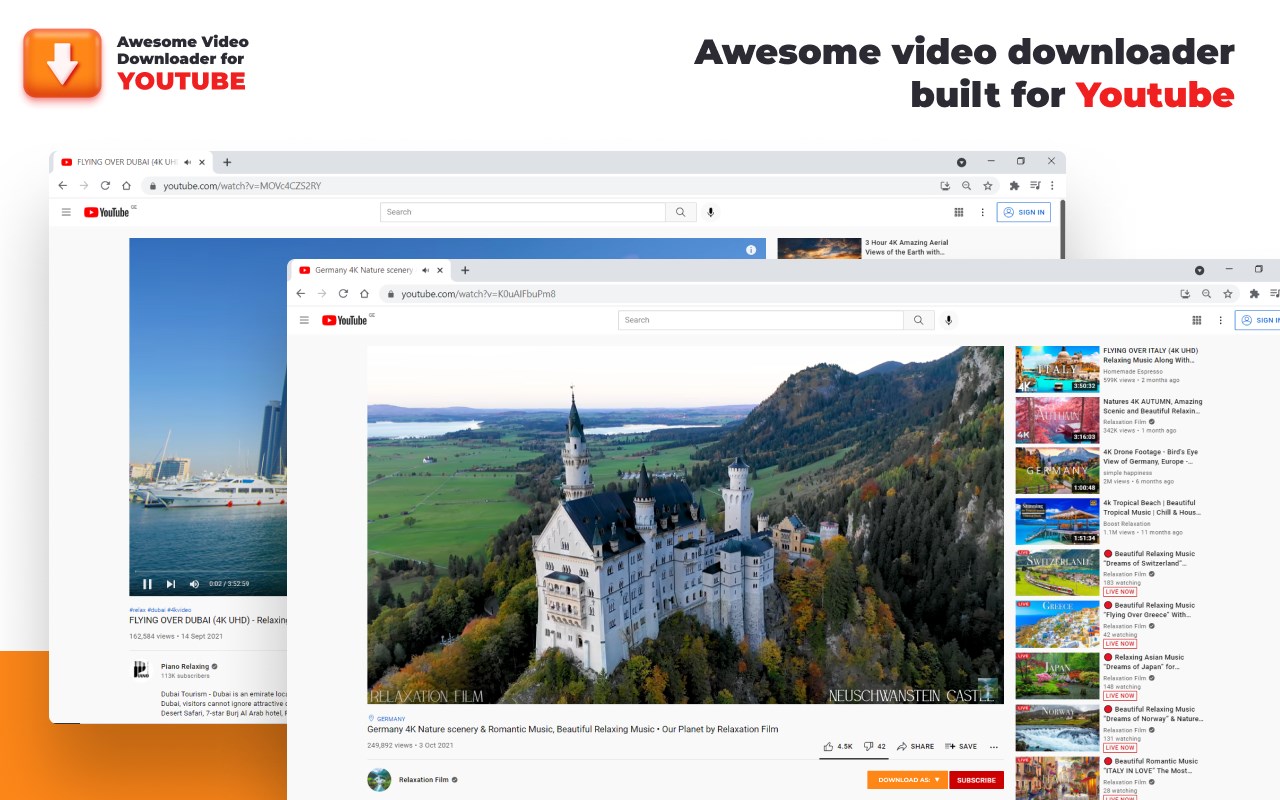Open the 4k Tropical Beach video title
Screen dimensions: 1280x800
1151,508
